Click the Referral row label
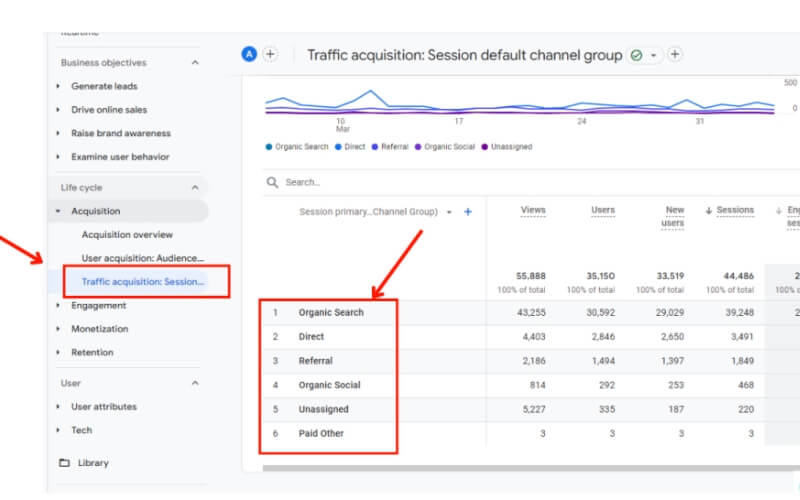800x500 pixels. pyautogui.click(x=315, y=361)
